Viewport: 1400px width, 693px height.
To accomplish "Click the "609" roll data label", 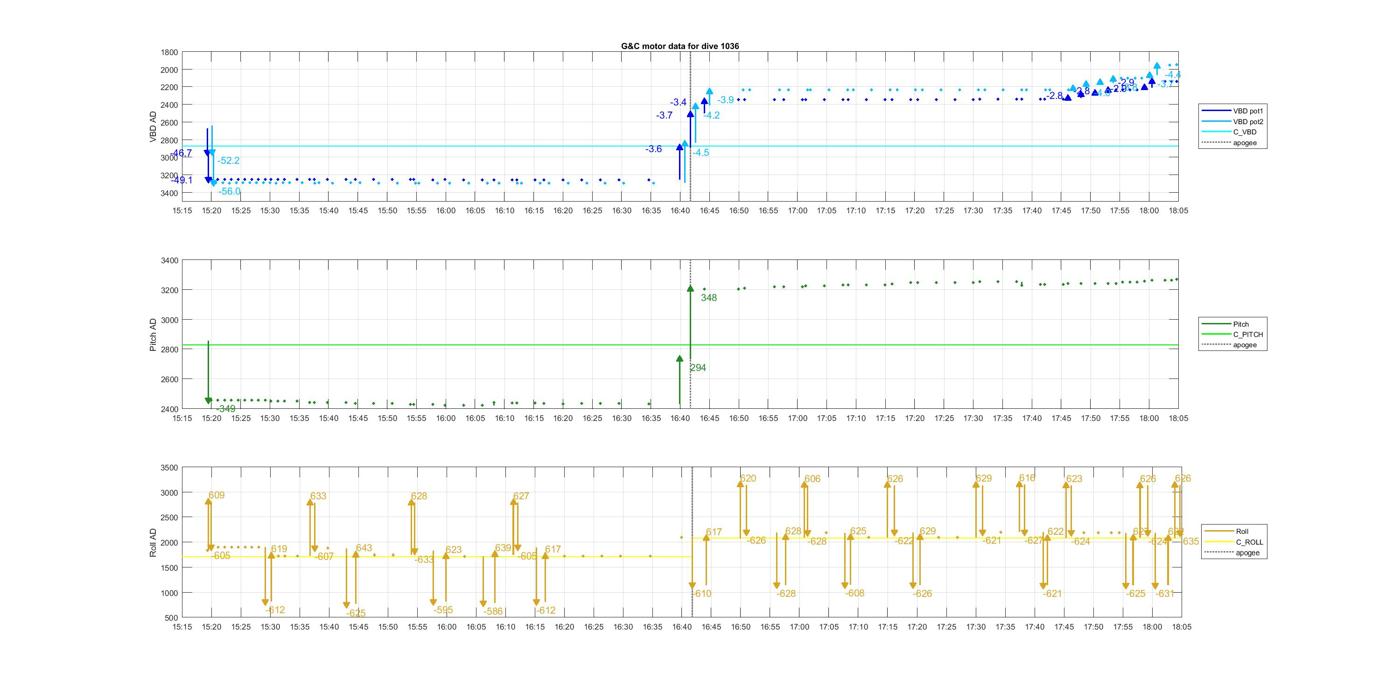I will click(x=217, y=496).
